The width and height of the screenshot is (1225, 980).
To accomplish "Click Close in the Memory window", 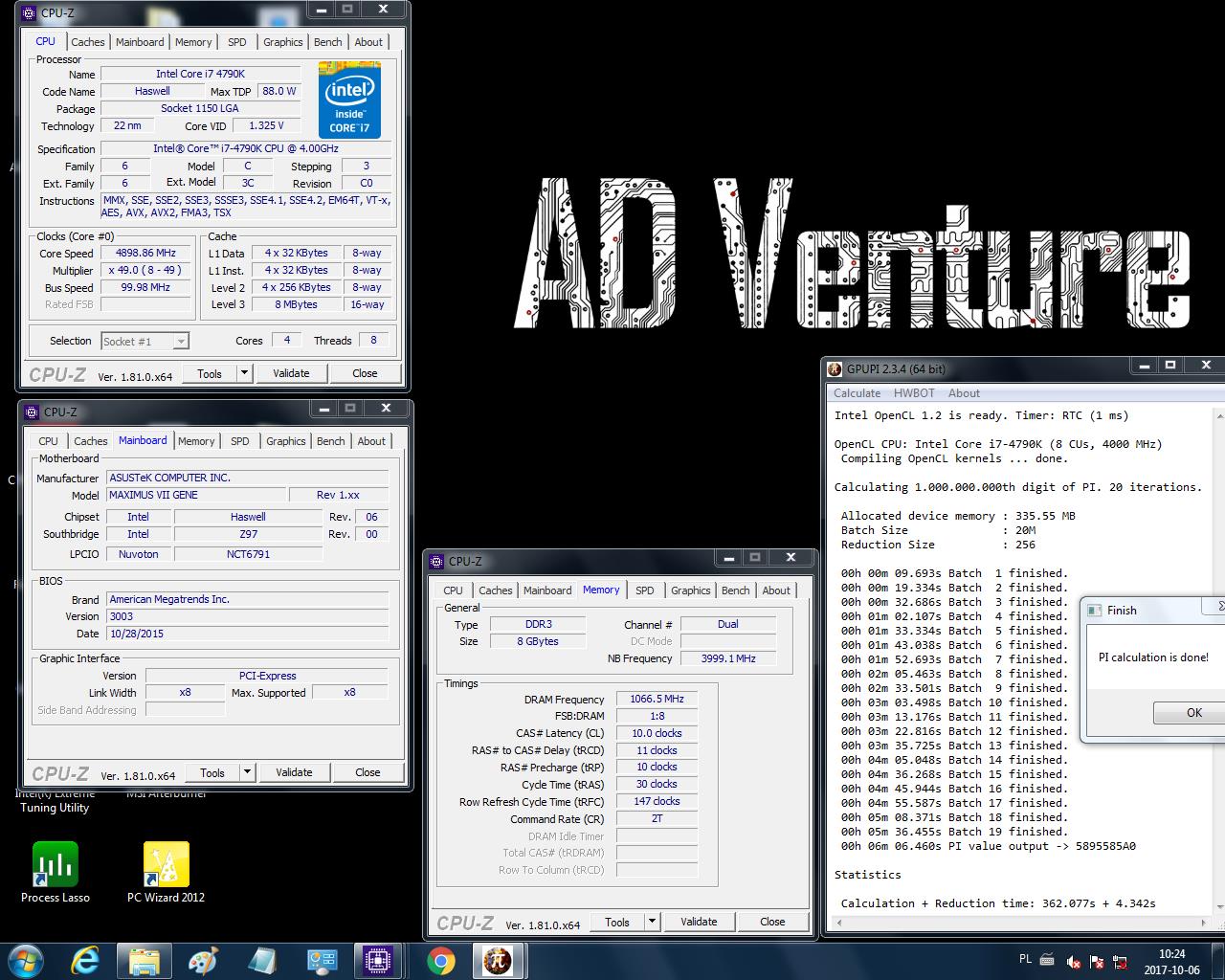I will coord(772,922).
